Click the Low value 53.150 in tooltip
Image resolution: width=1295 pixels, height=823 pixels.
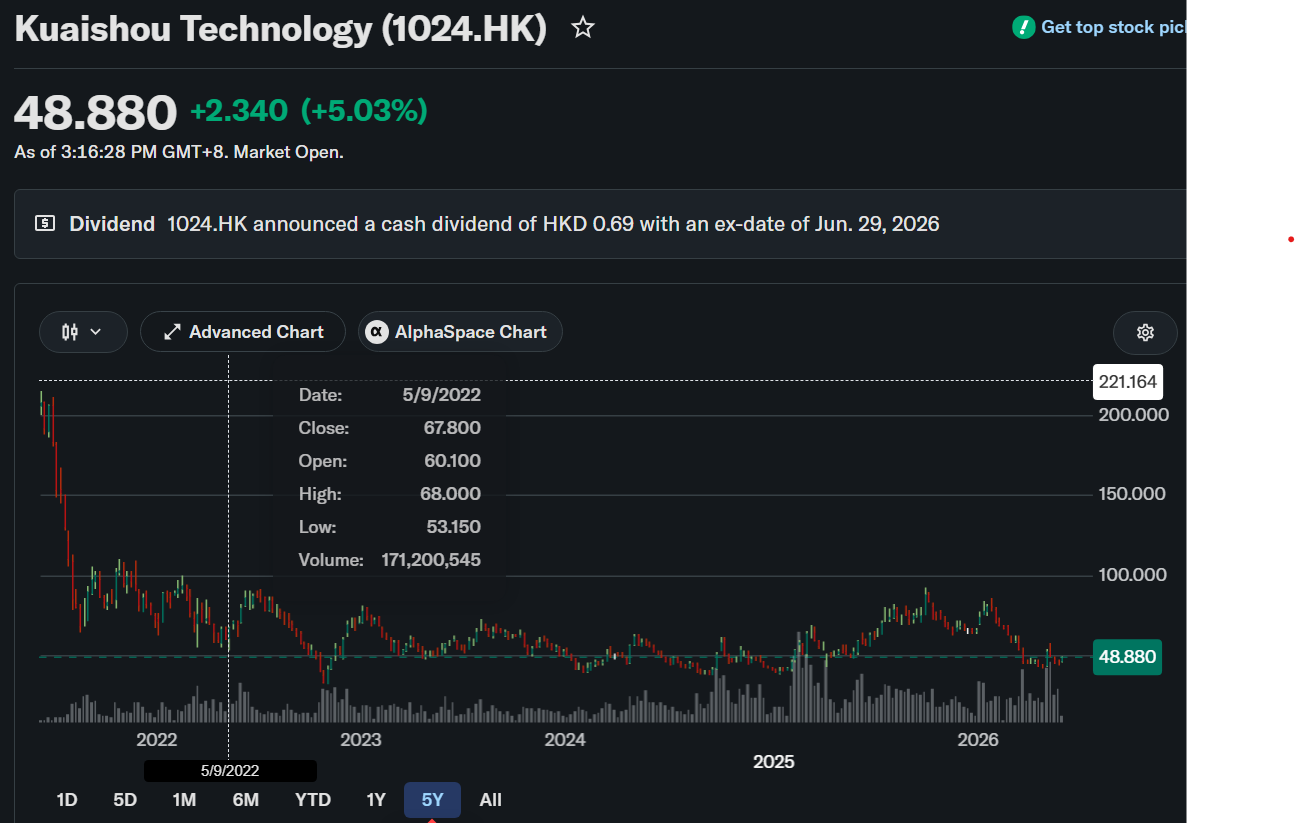tap(452, 527)
